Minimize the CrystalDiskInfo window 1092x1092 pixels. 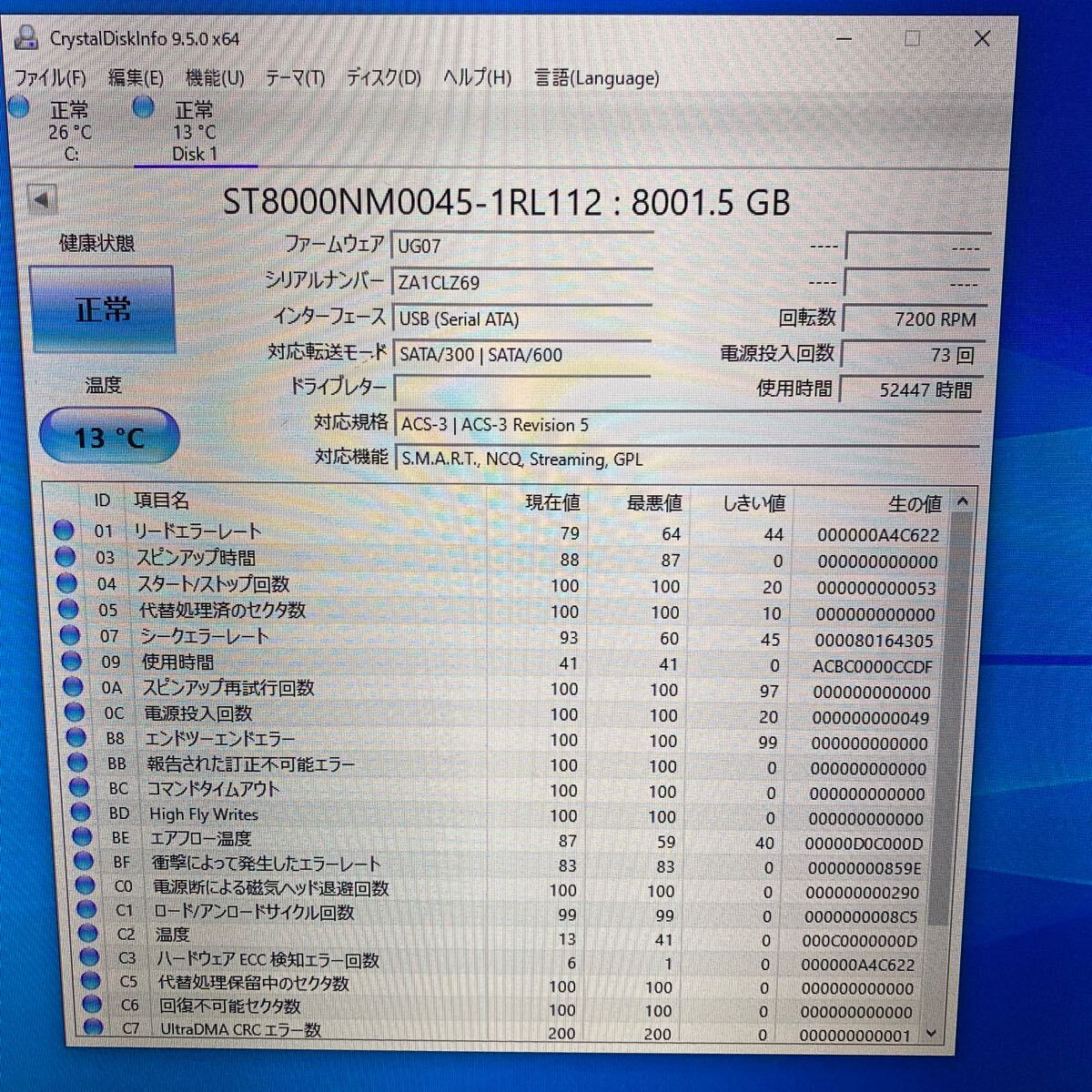pos(844,38)
